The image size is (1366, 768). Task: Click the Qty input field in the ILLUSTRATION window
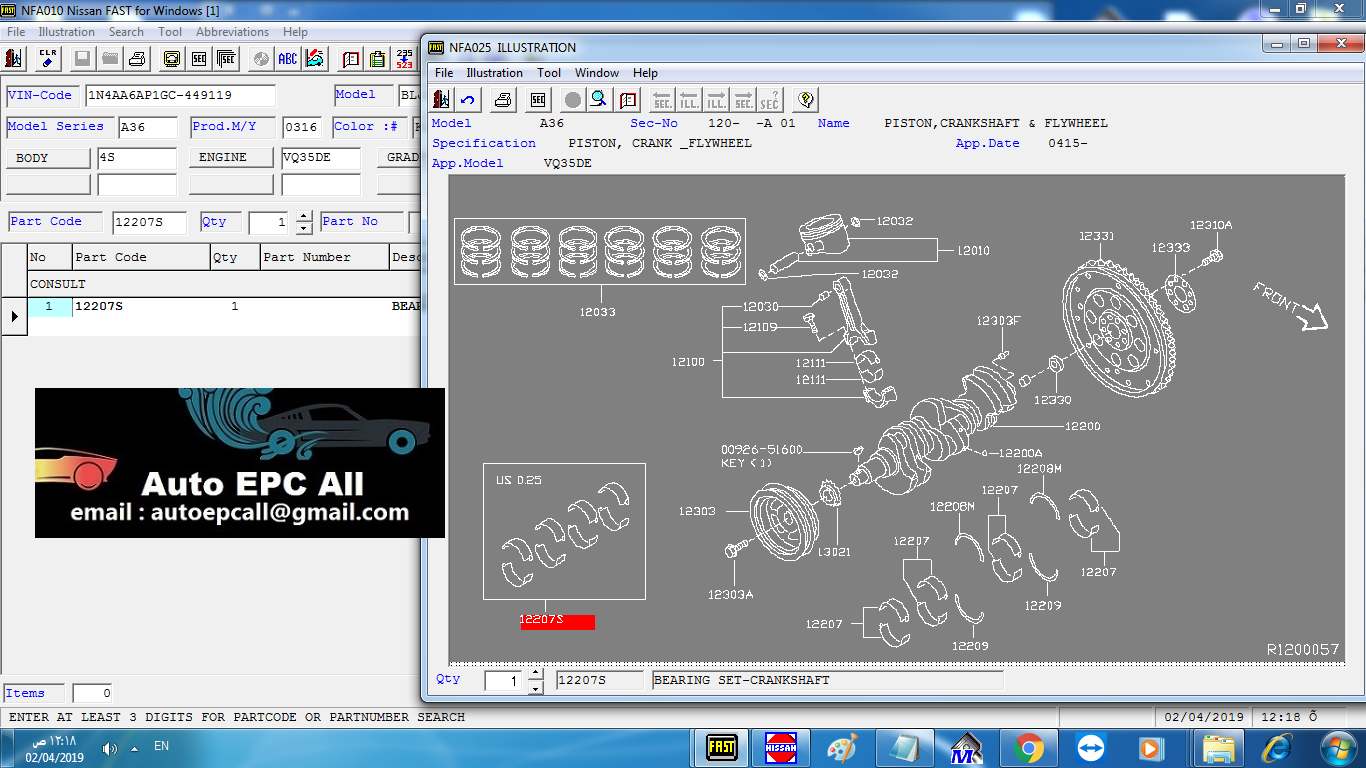pyautogui.click(x=505, y=681)
